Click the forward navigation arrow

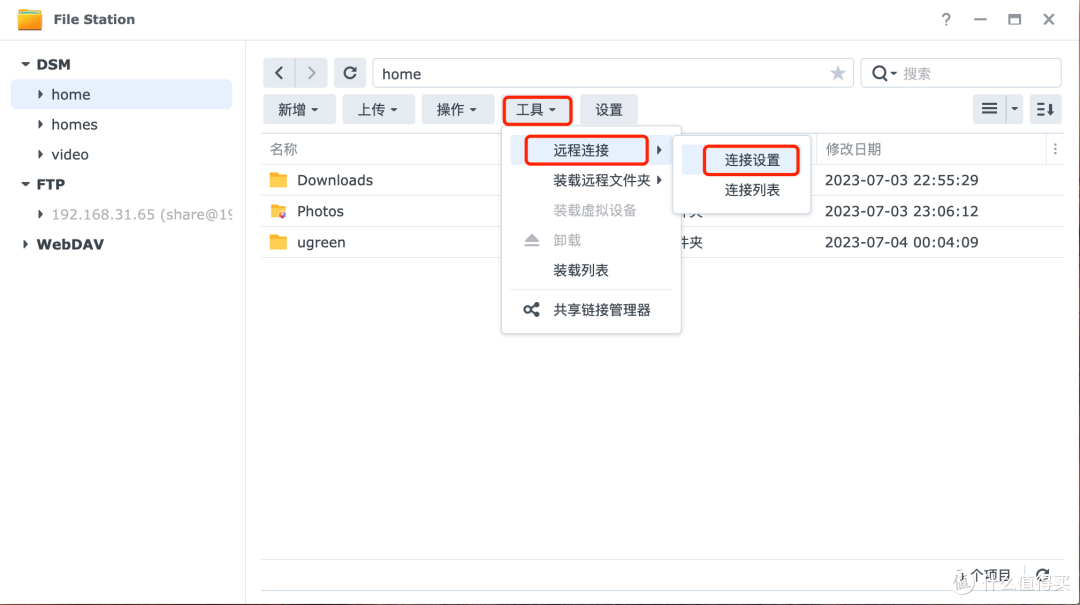point(311,72)
